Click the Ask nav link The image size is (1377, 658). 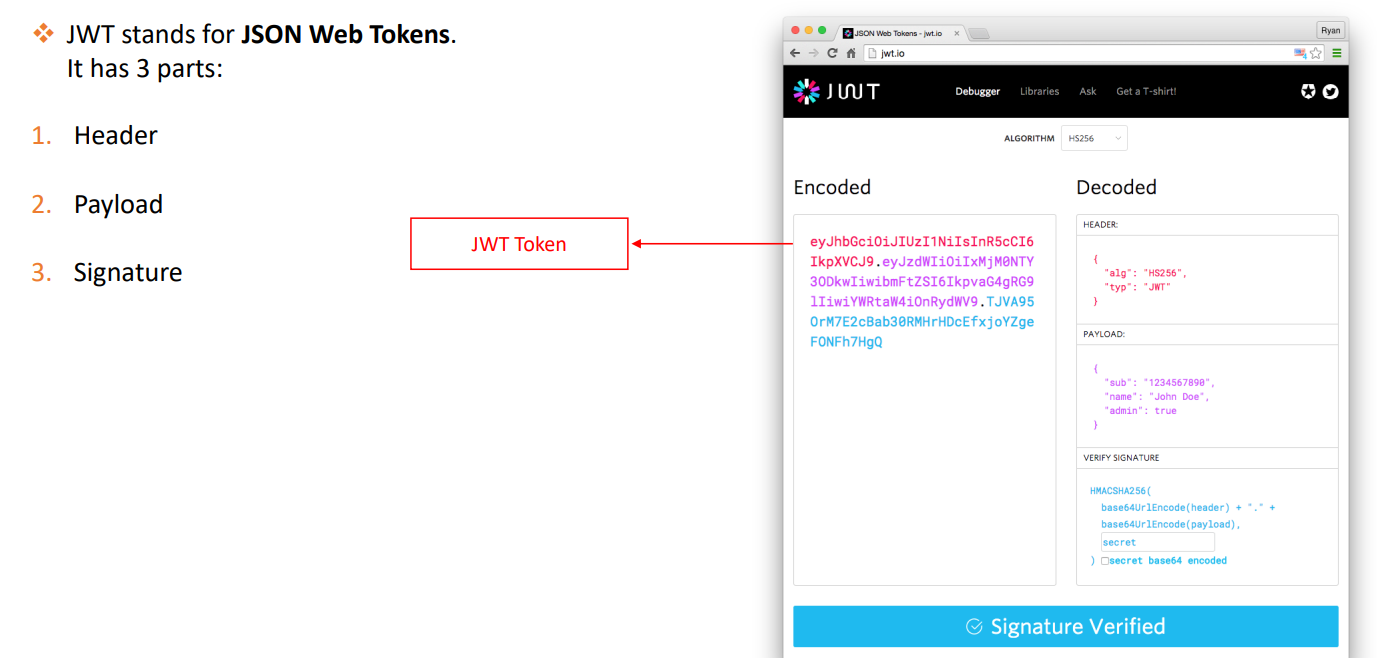tap(1088, 91)
